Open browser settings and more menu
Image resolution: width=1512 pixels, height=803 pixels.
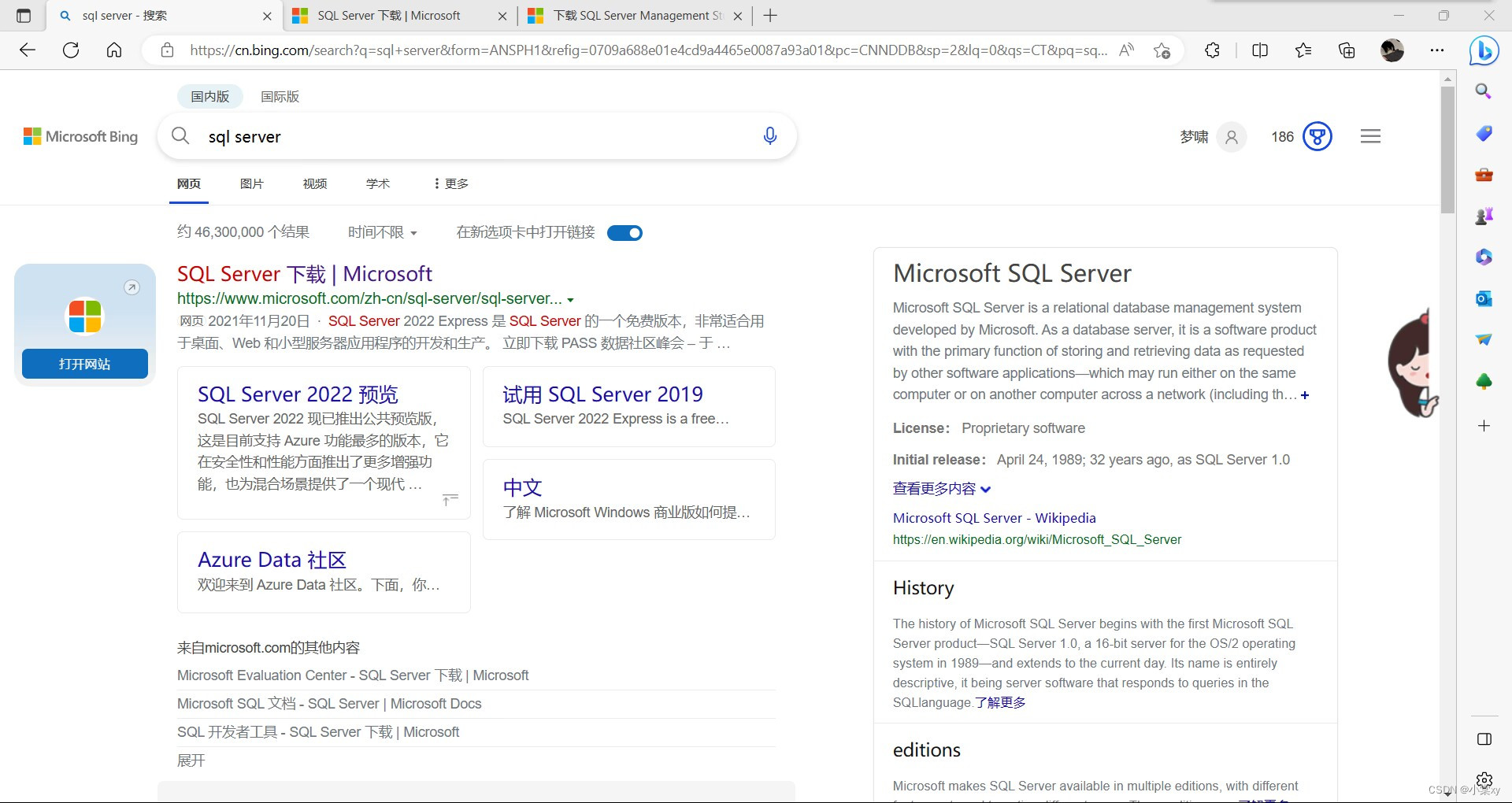click(x=1437, y=50)
